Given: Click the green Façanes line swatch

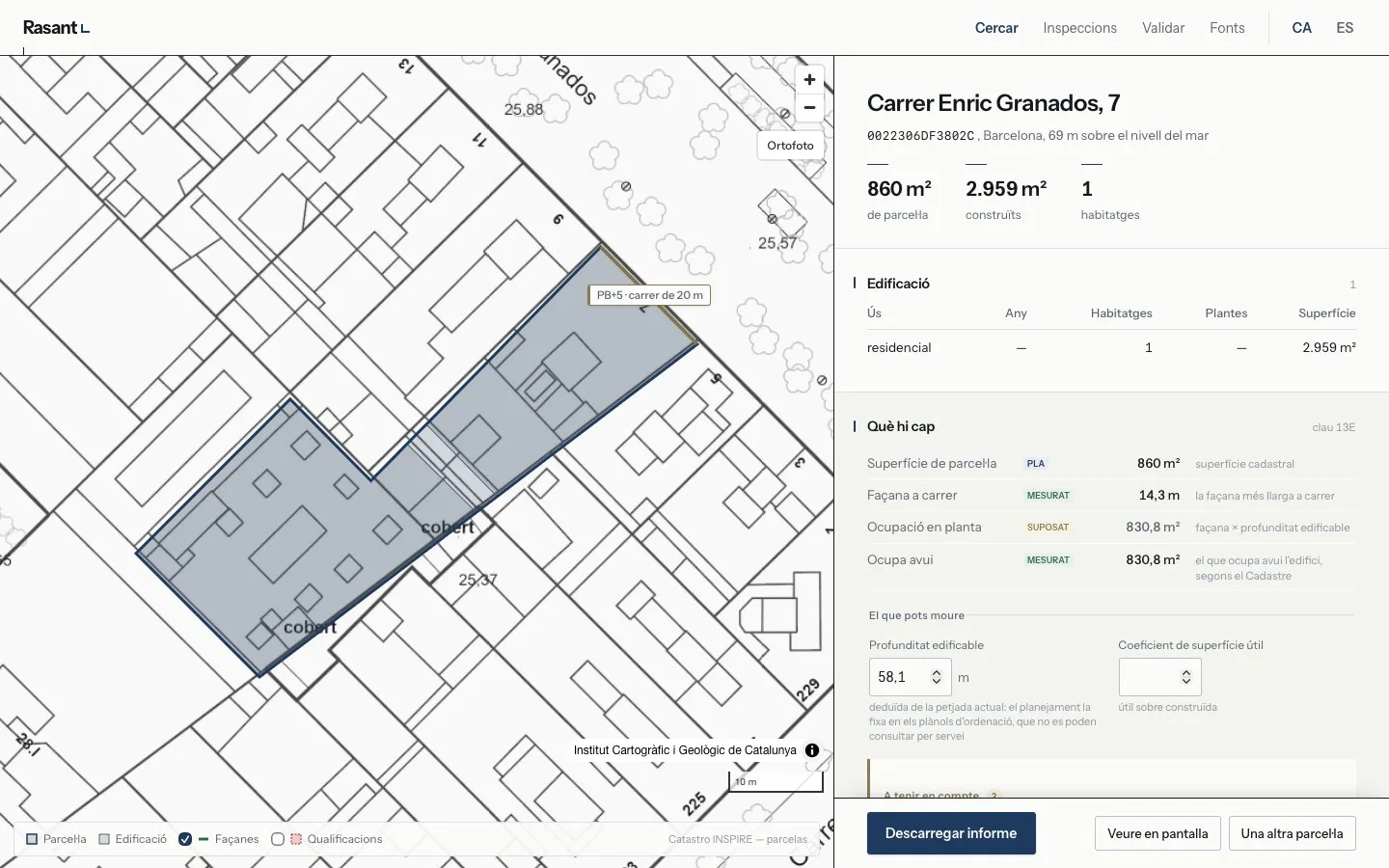Looking at the screenshot, I should pos(204,839).
